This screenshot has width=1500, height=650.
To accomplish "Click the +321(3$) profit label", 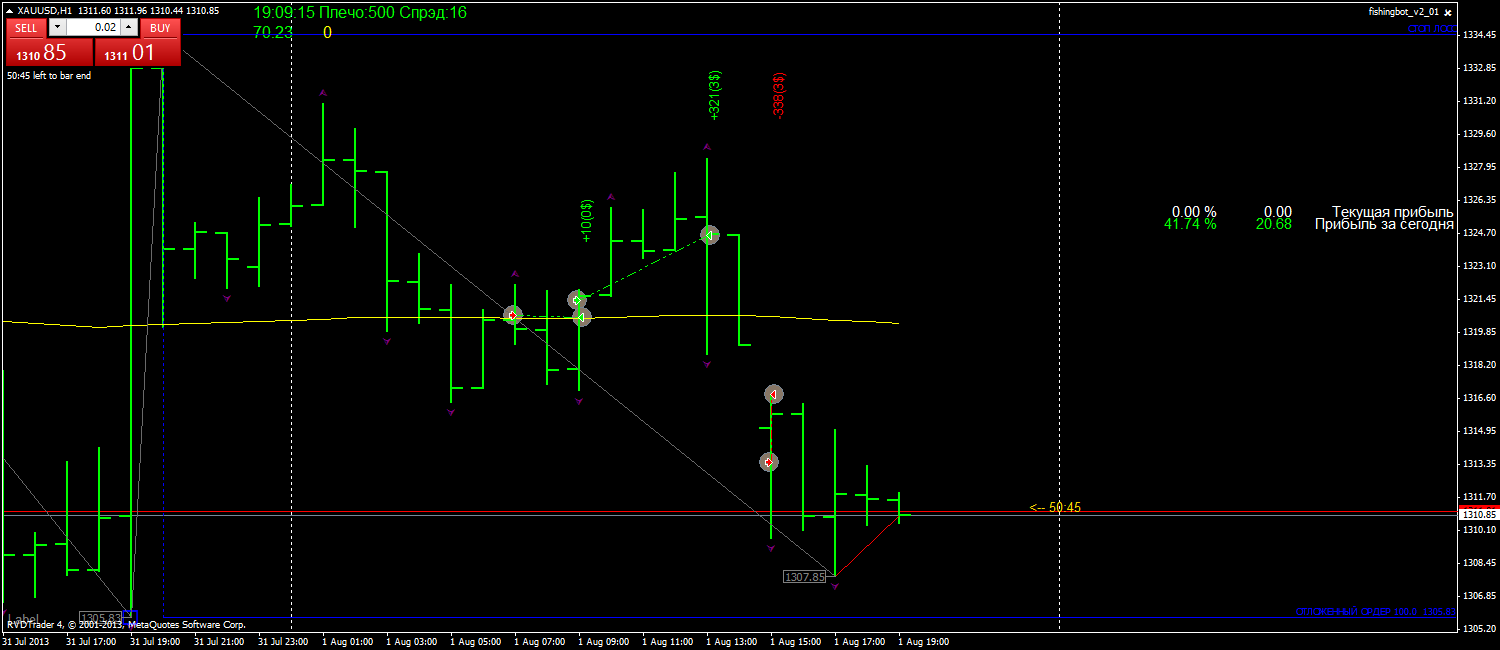I will [x=714, y=95].
